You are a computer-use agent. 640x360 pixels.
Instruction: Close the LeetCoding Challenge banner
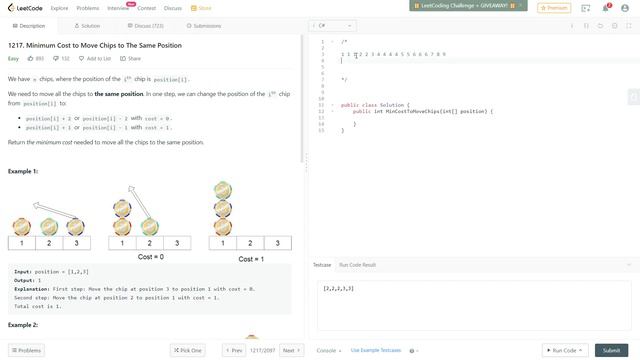[521, 6]
